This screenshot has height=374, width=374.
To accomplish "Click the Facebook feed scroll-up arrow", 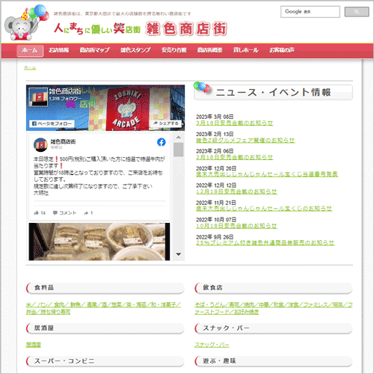I will click(x=179, y=137).
